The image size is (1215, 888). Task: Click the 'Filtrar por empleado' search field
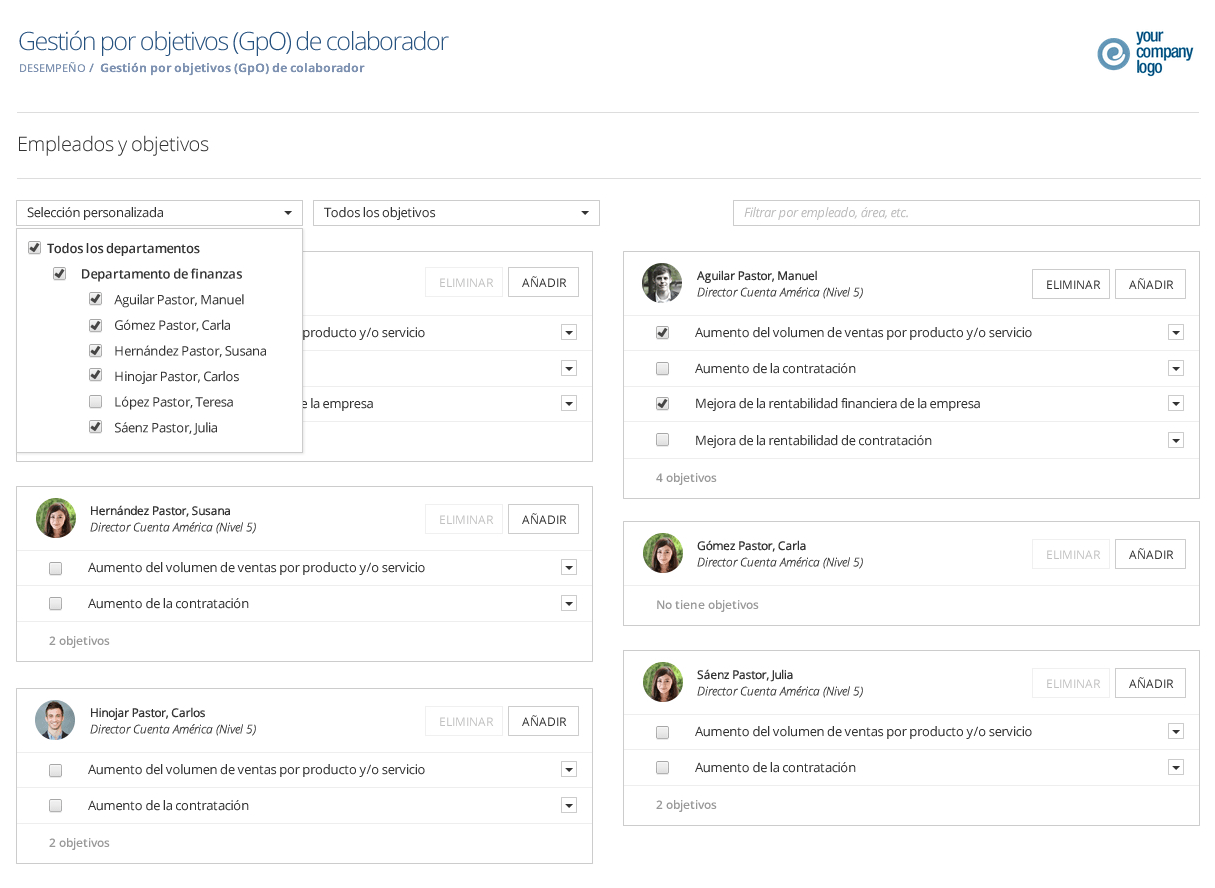coord(965,213)
